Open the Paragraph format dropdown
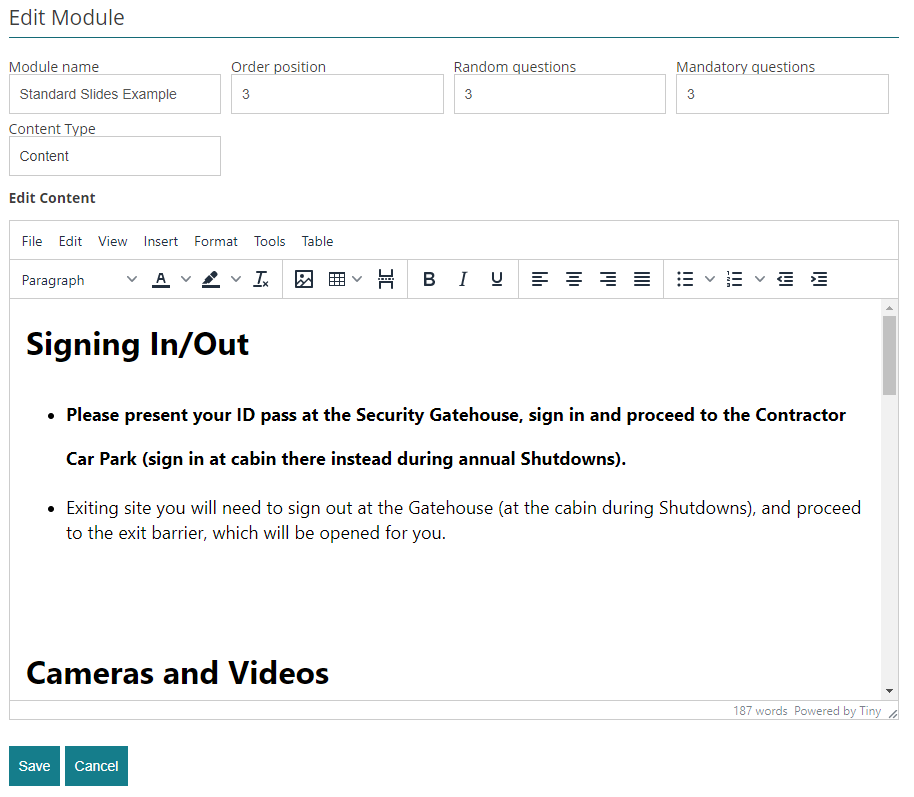Screen dimensions: 914x797 click(x=79, y=280)
